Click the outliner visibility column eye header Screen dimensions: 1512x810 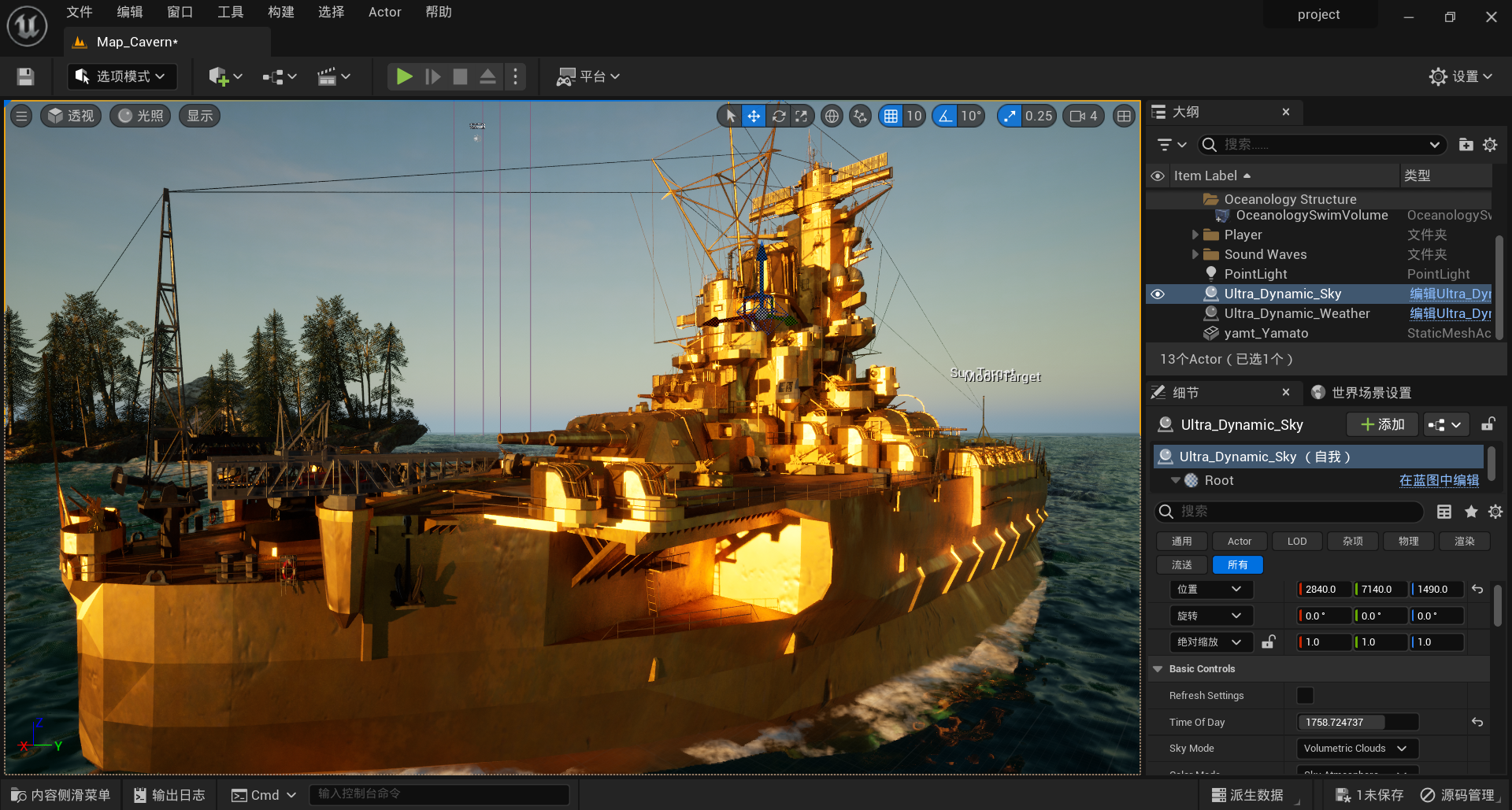[x=1158, y=176]
